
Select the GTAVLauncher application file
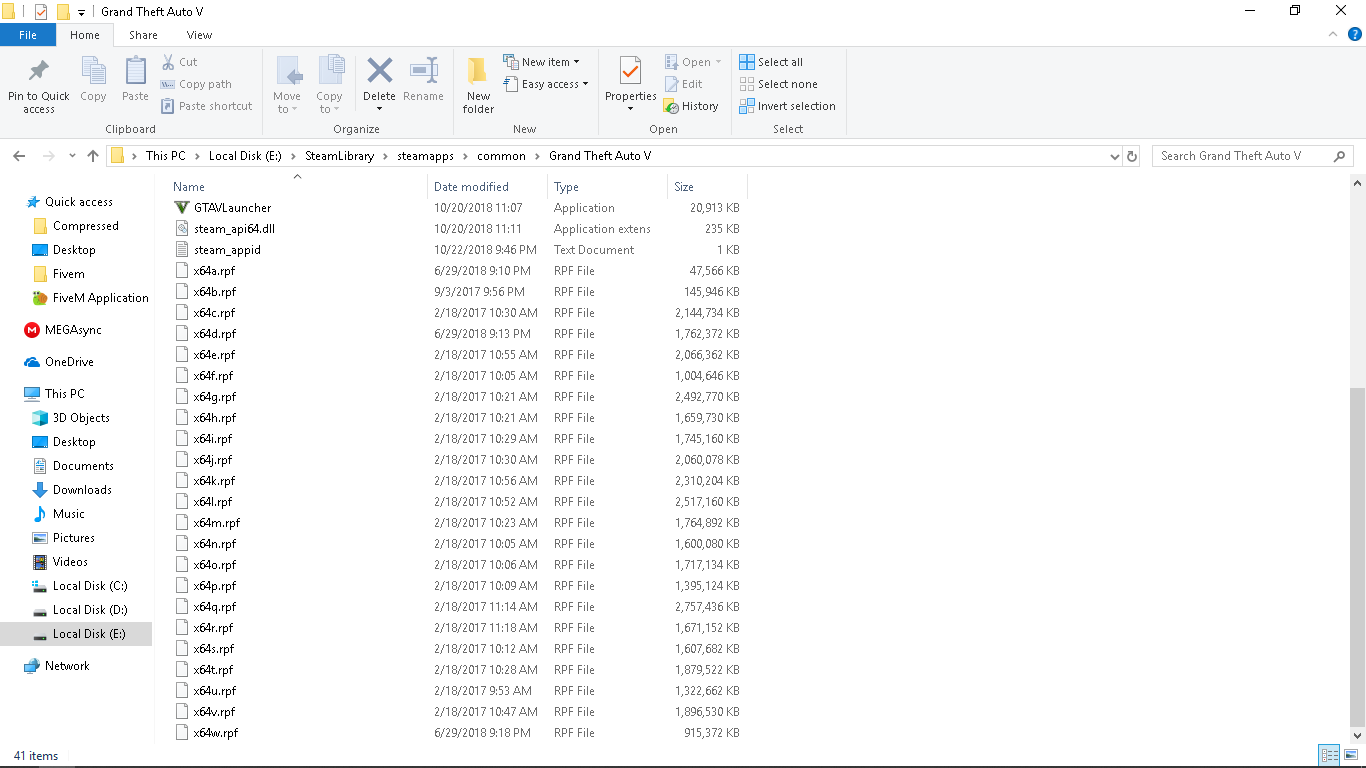[x=232, y=208]
